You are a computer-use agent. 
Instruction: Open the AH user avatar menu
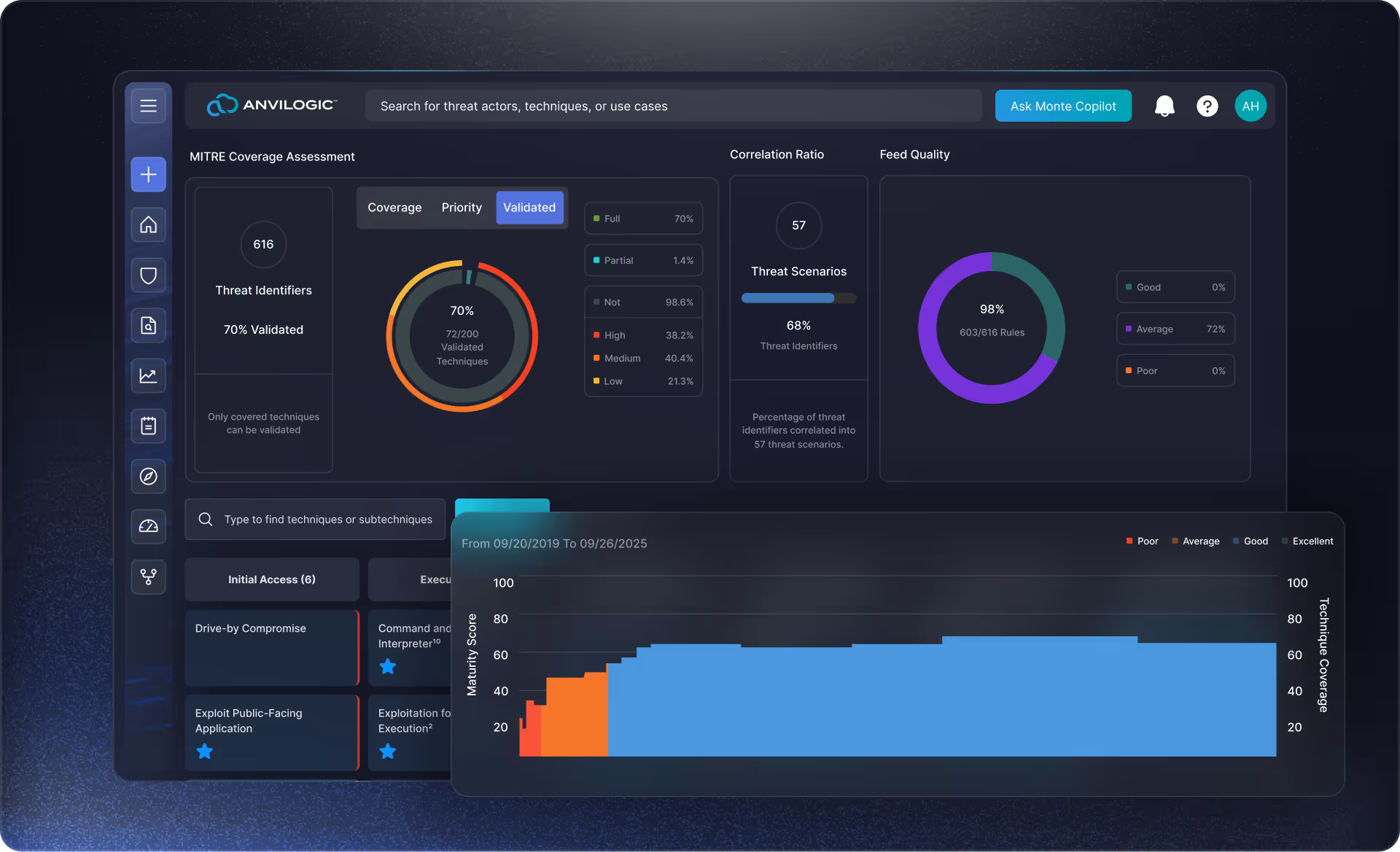tap(1250, 106)
